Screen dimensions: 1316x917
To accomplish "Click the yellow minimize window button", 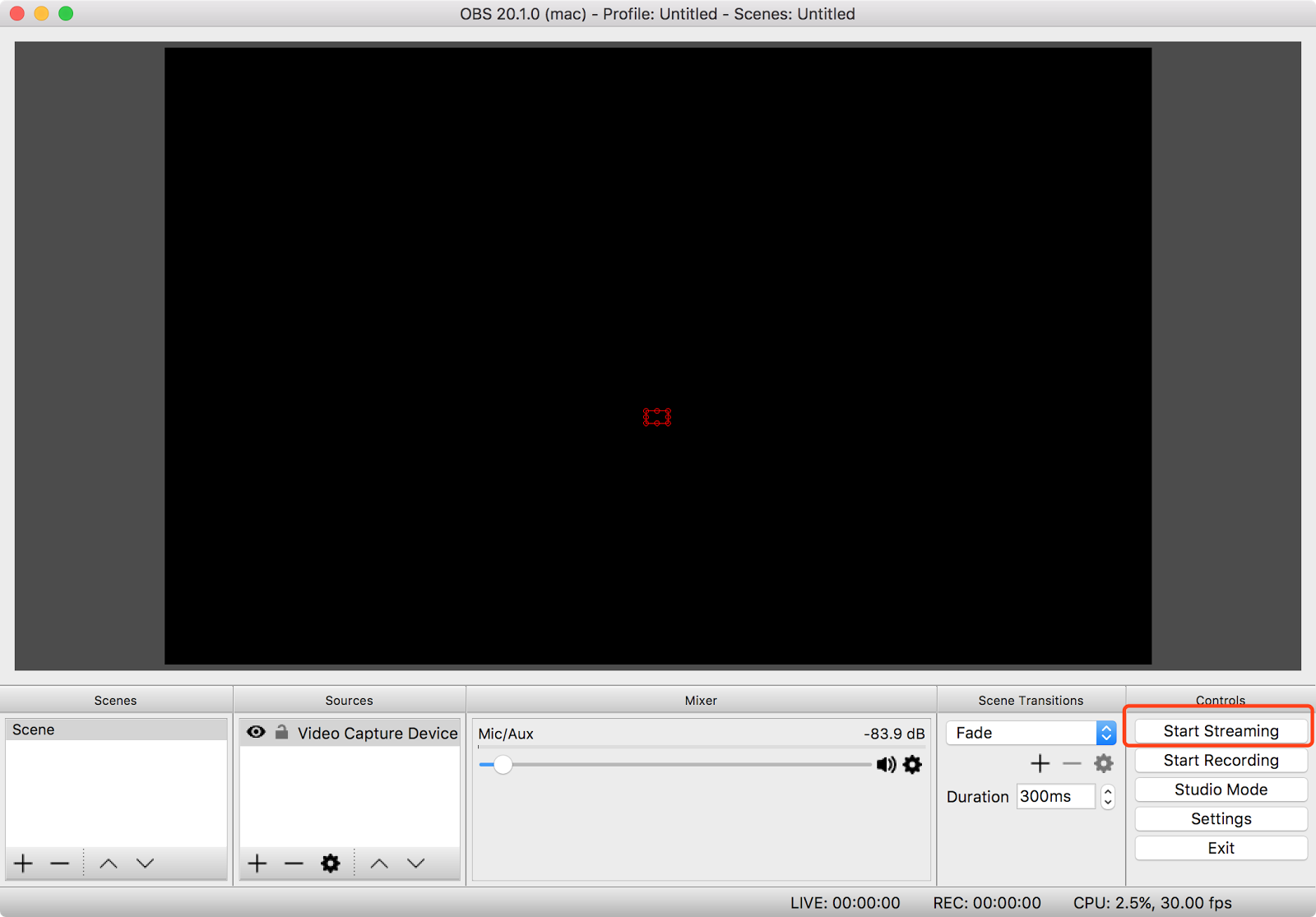I will (x=41, y=13).
